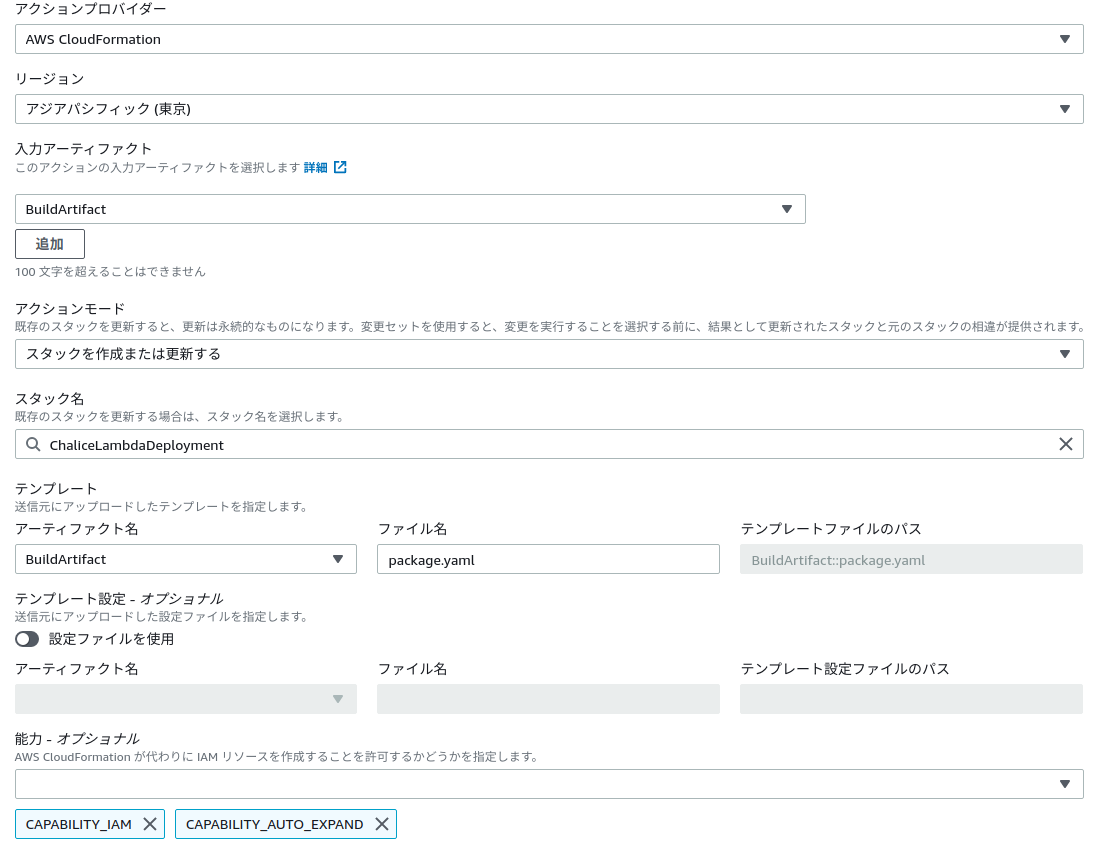Click the 追加 button
1101x847 pixels.
click(49, 243)
